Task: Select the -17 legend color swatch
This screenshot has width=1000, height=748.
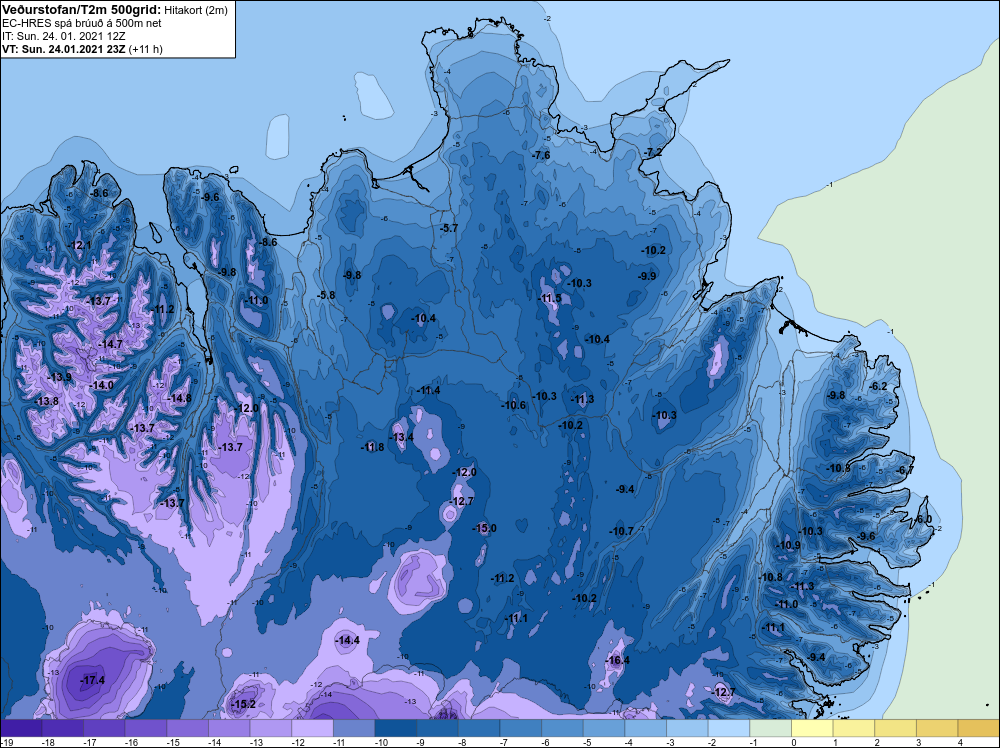Action: pyautogui.click(x=104, y=728)
